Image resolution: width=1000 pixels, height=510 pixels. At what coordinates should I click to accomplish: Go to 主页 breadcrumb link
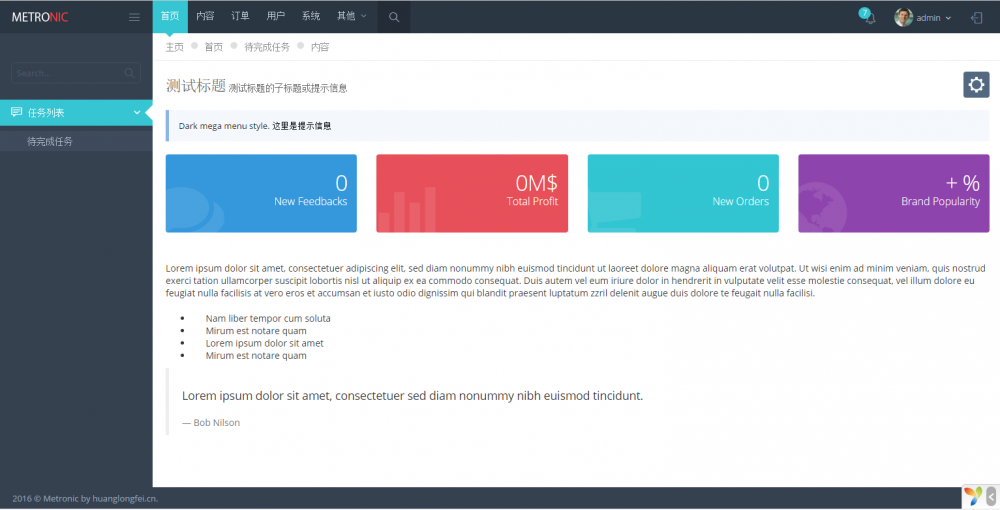coord(175,47)
